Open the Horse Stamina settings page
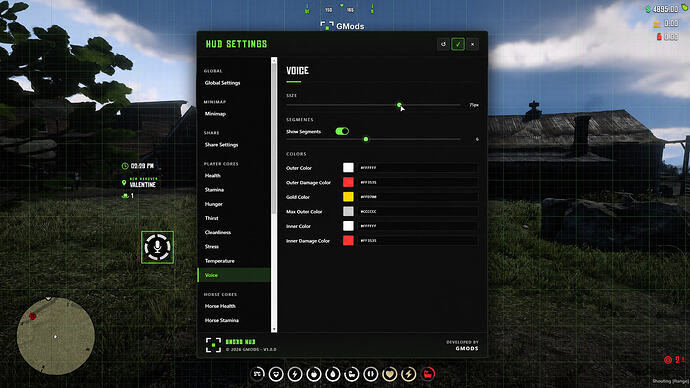 tap(222, 320)
